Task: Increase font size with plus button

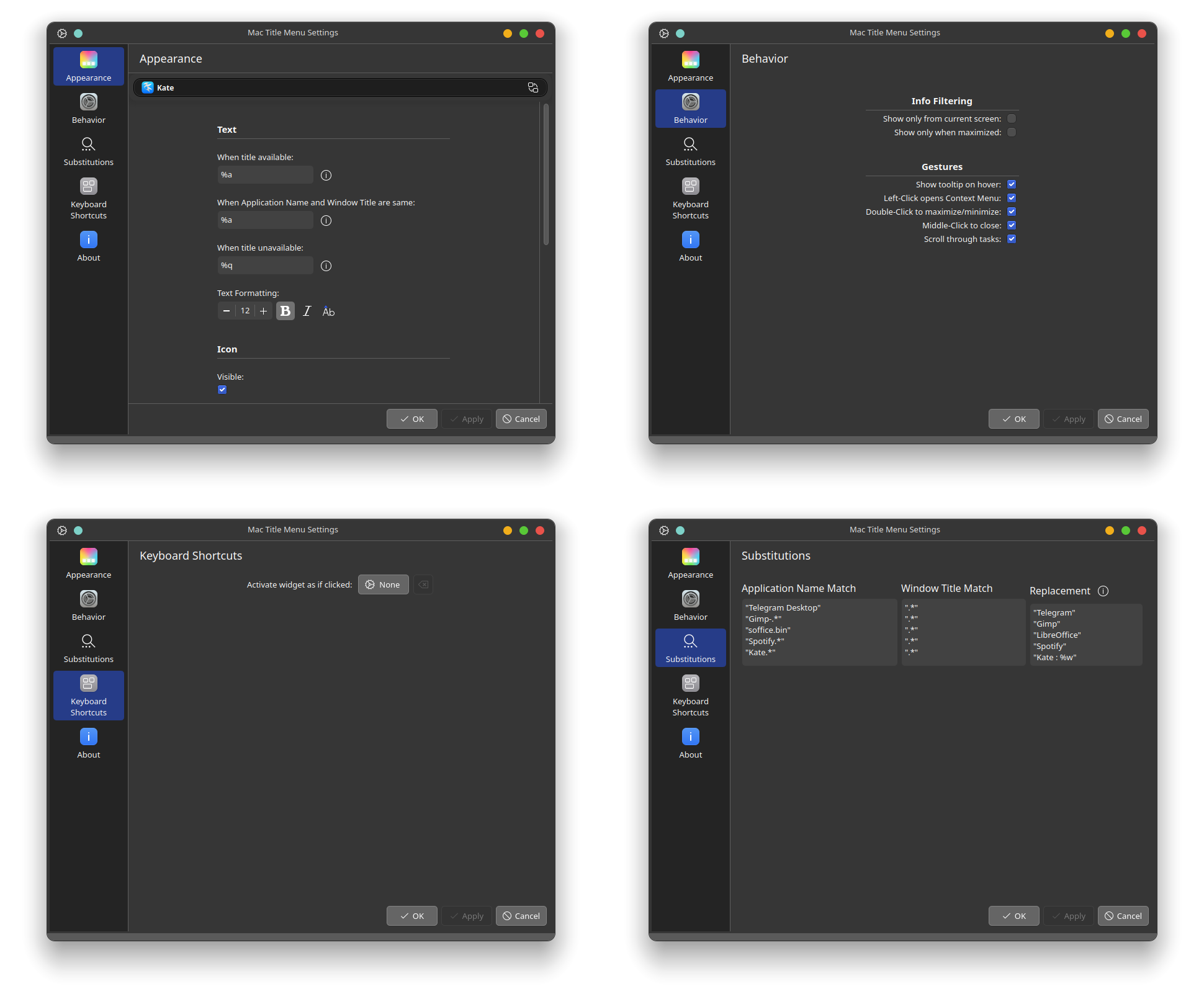Action: click(263, 311)
